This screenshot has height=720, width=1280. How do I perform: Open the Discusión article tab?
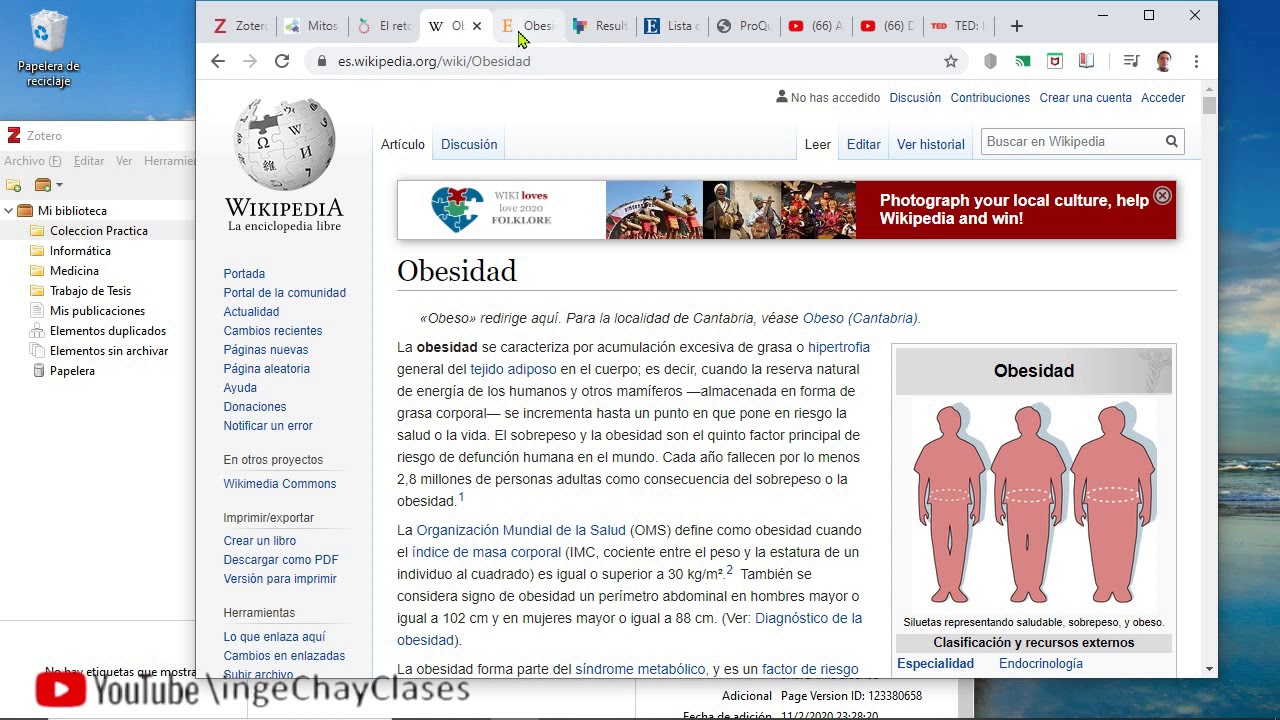coord(469,144)
